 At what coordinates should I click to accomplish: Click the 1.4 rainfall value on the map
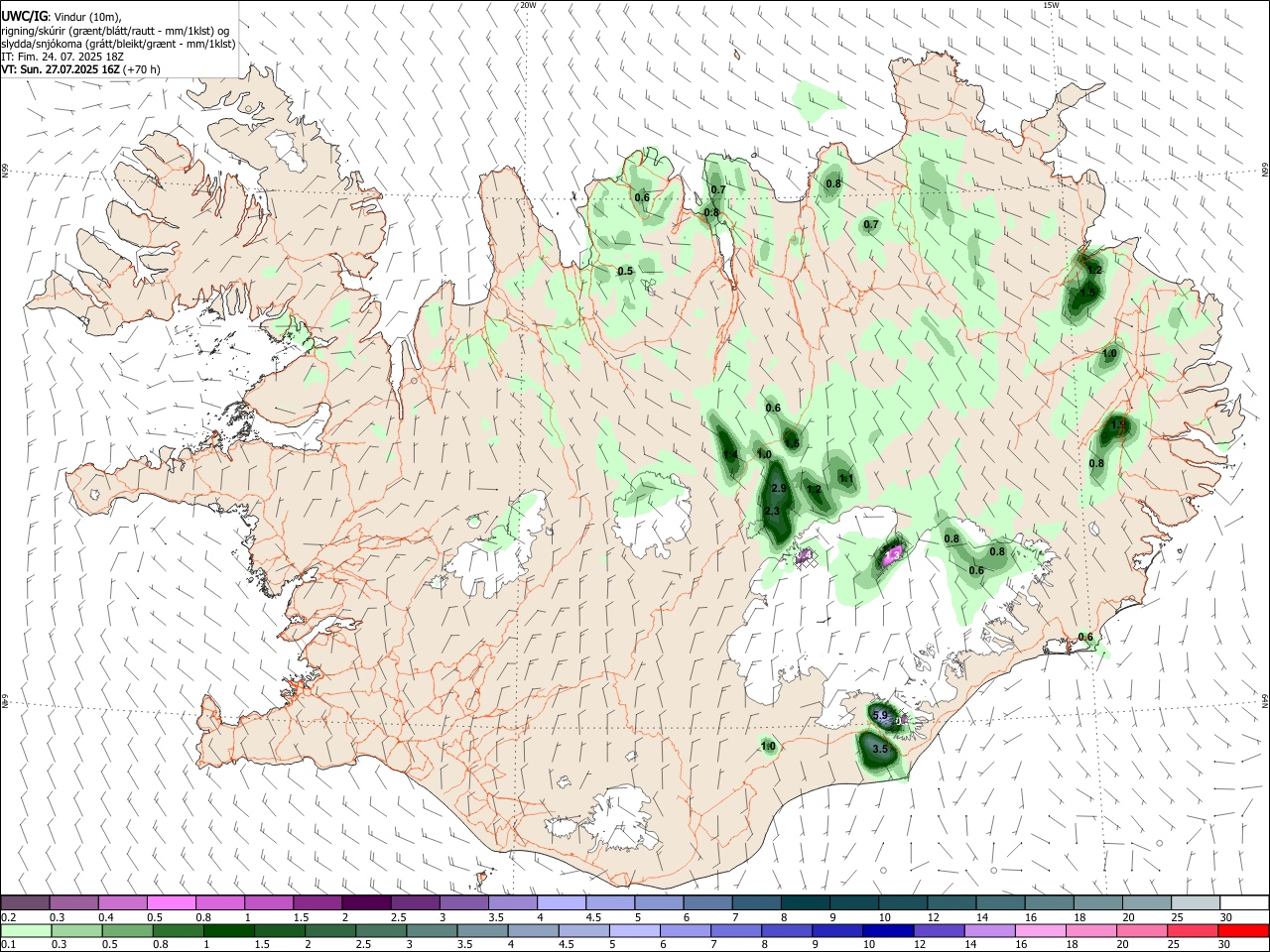click(x=730, y=455)
